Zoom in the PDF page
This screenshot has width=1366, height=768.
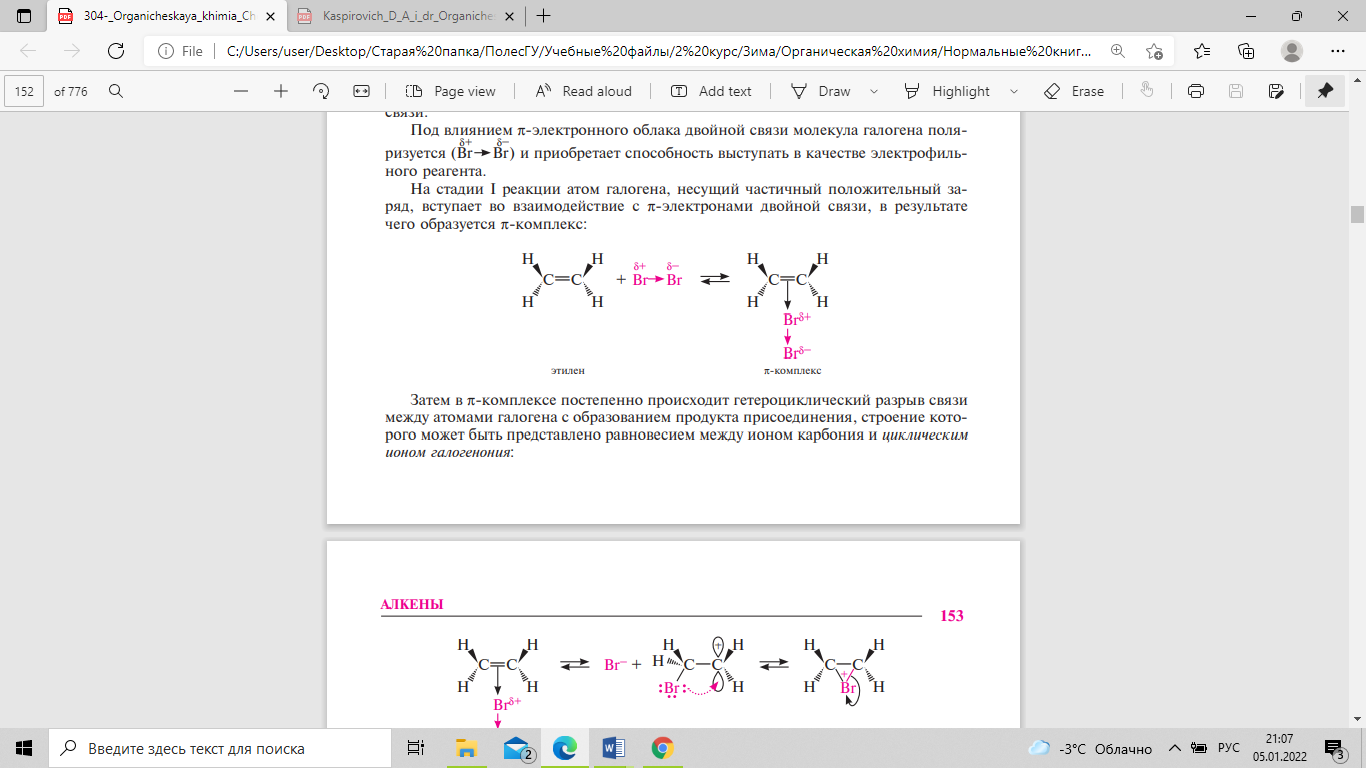click(281, 91)
